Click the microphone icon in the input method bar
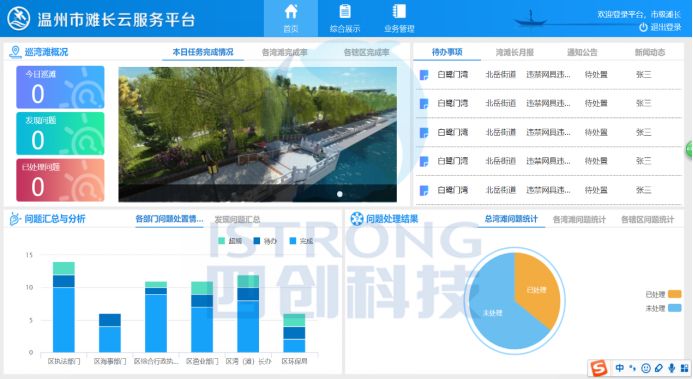 point(671,368)
